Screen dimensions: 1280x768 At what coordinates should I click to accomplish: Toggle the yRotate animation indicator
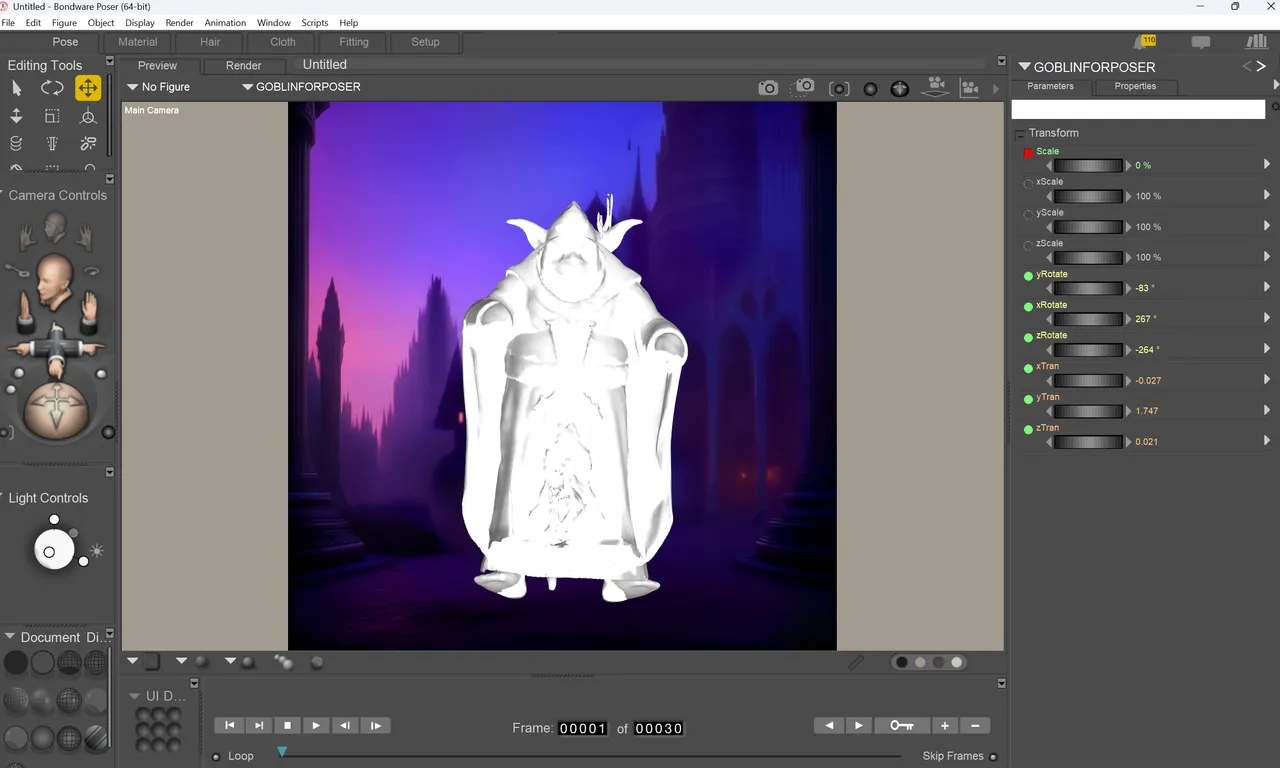point(1028,276)
